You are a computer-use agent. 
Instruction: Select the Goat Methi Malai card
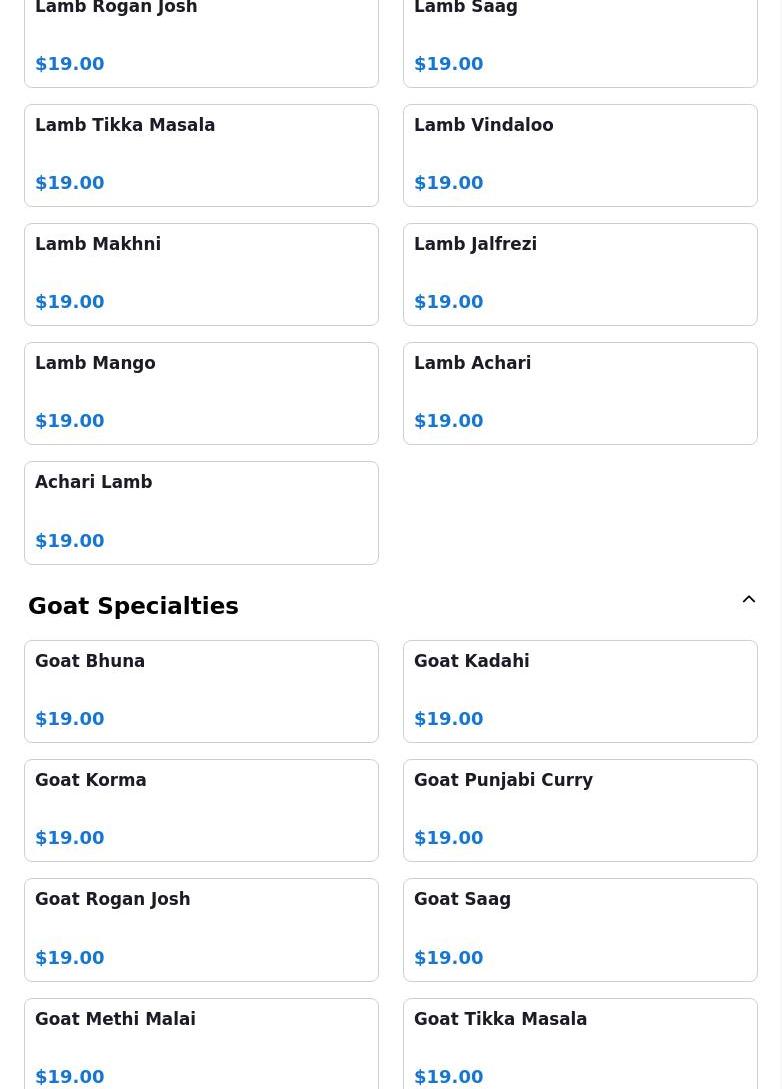coord(201,1045)
